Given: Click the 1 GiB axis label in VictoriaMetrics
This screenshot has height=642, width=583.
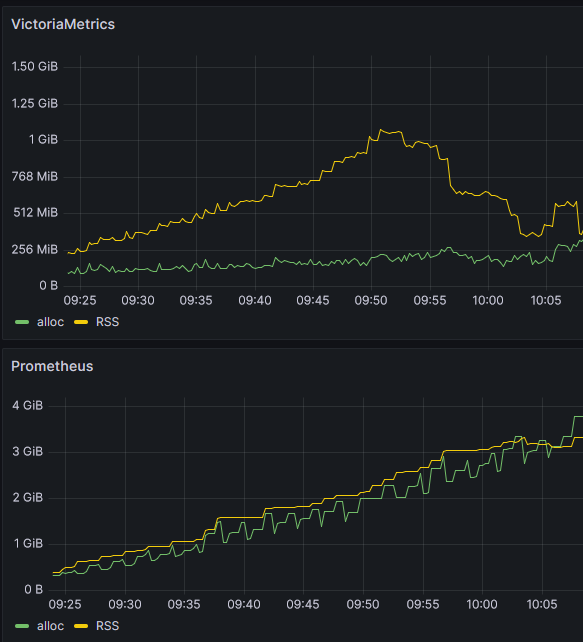Looking at the screenshot, I should (x=43, y=140).
